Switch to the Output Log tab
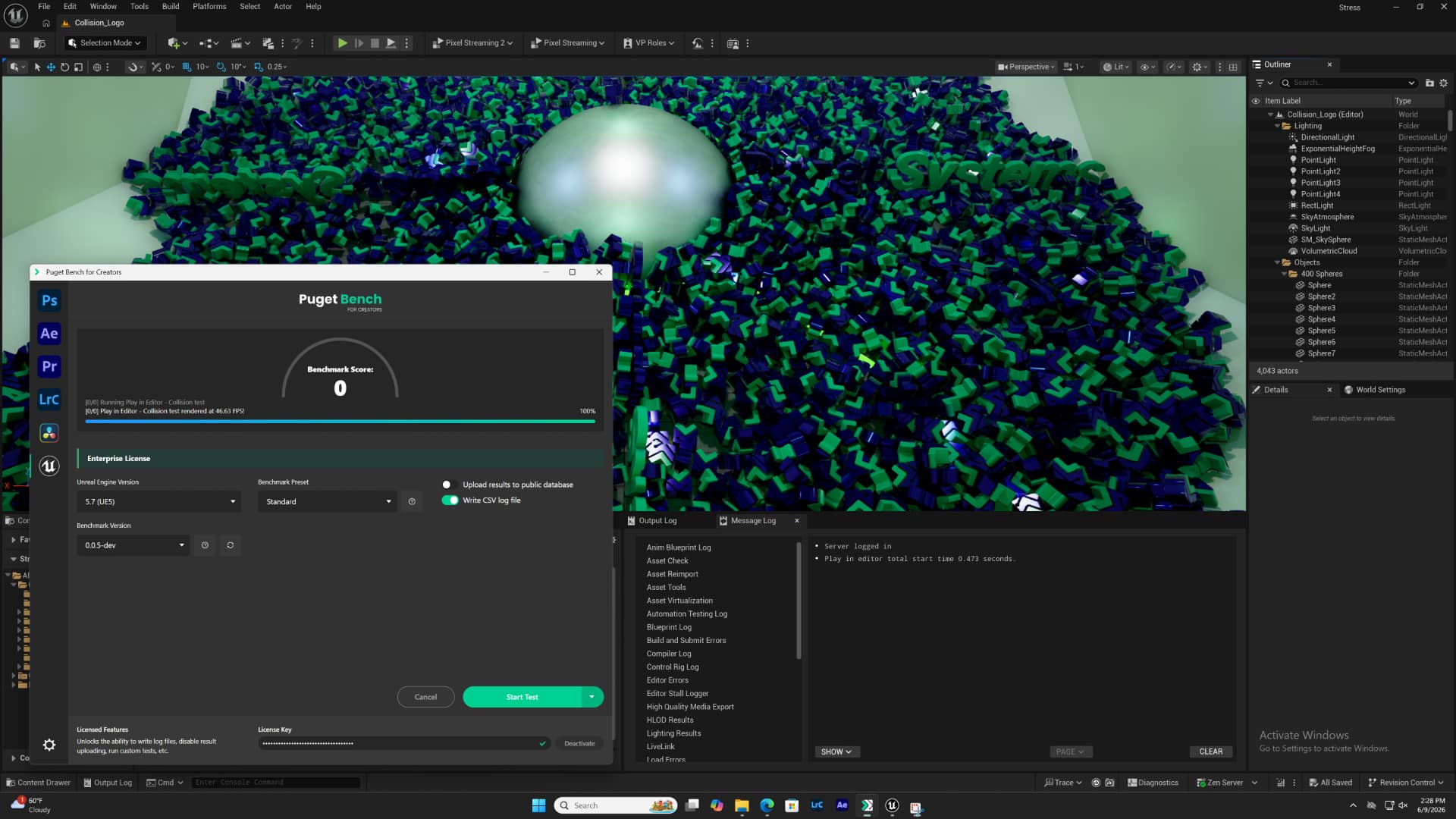 coord(657,520)
